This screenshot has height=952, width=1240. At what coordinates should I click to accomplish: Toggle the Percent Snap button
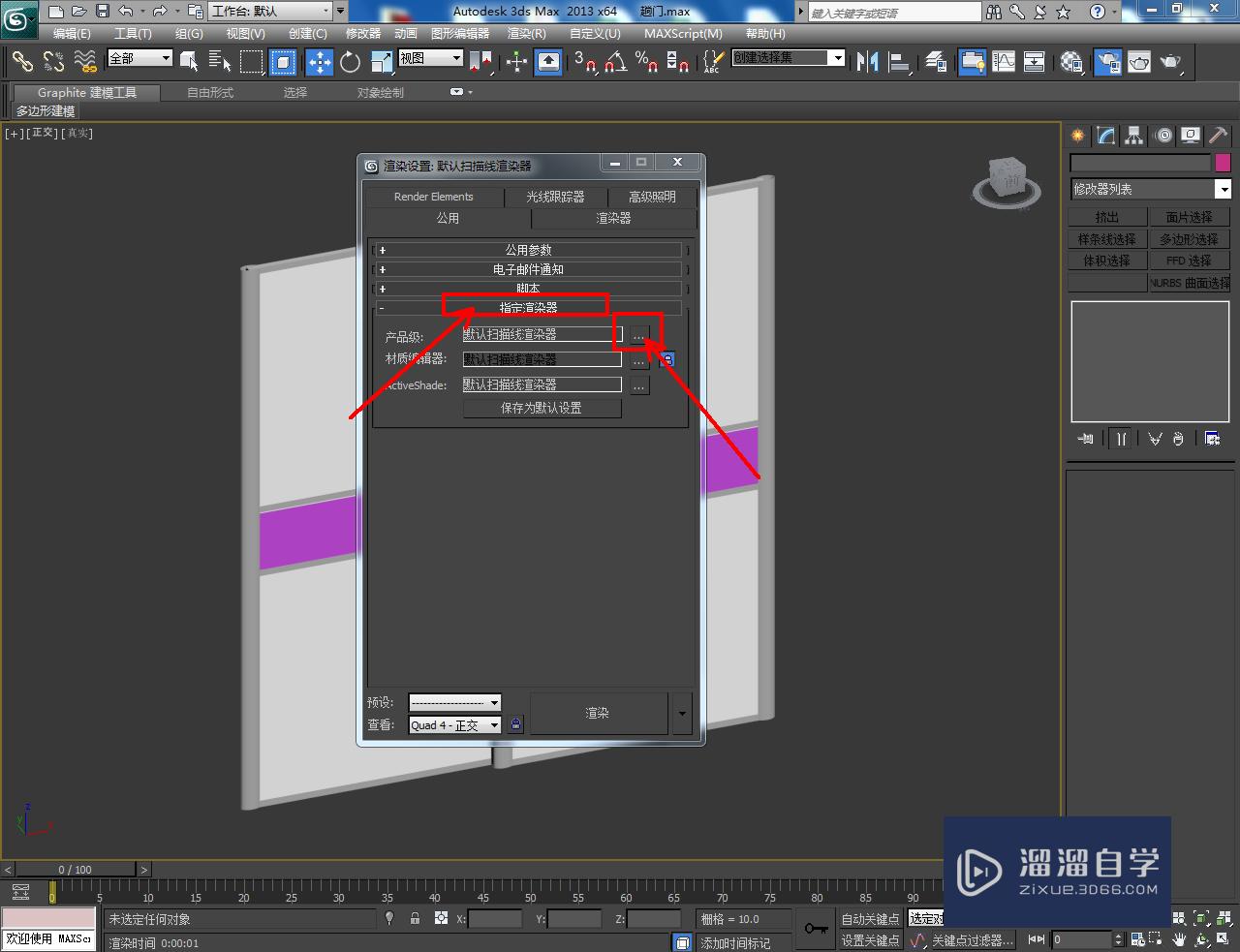647,62
